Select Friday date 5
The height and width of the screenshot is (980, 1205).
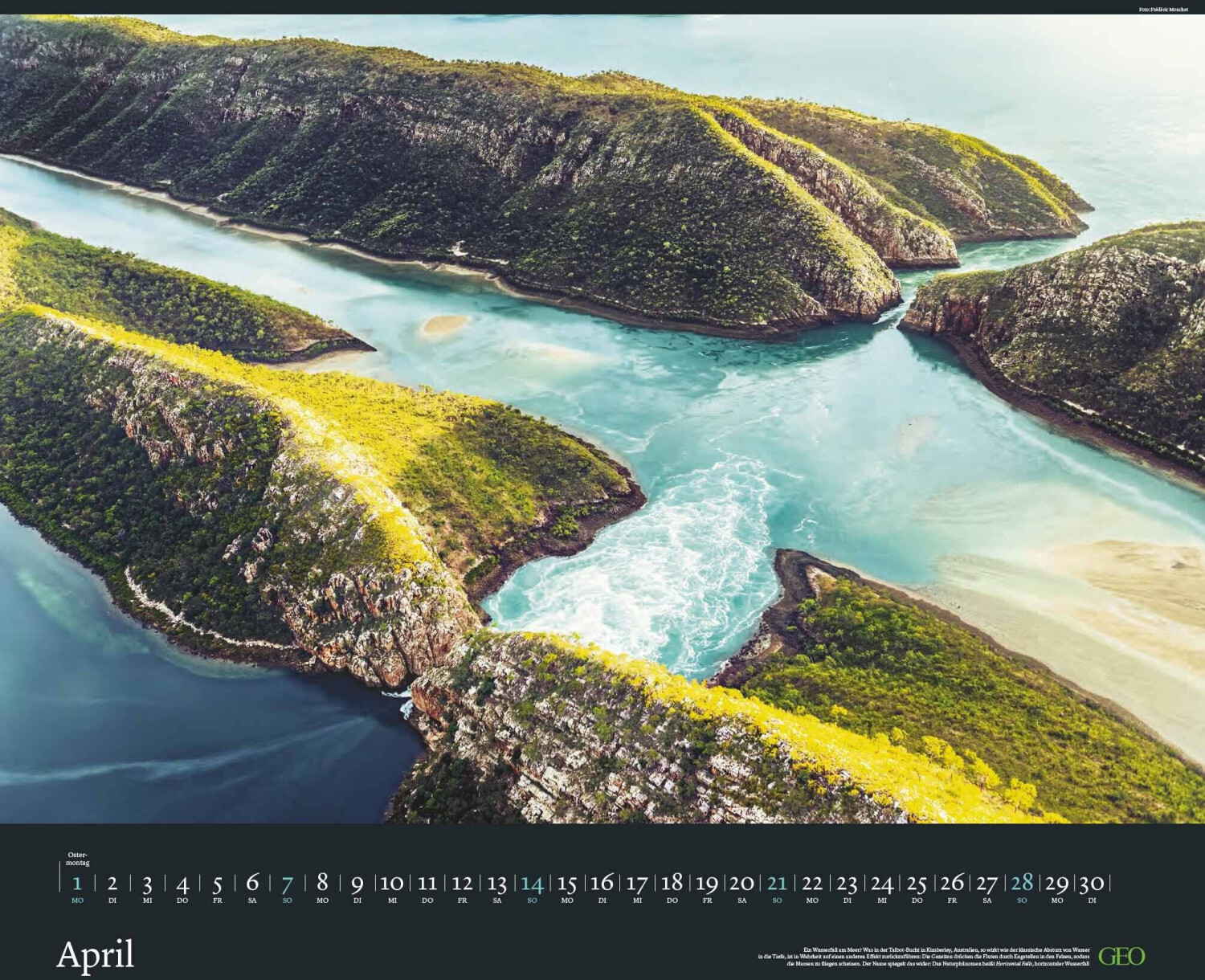217,884
